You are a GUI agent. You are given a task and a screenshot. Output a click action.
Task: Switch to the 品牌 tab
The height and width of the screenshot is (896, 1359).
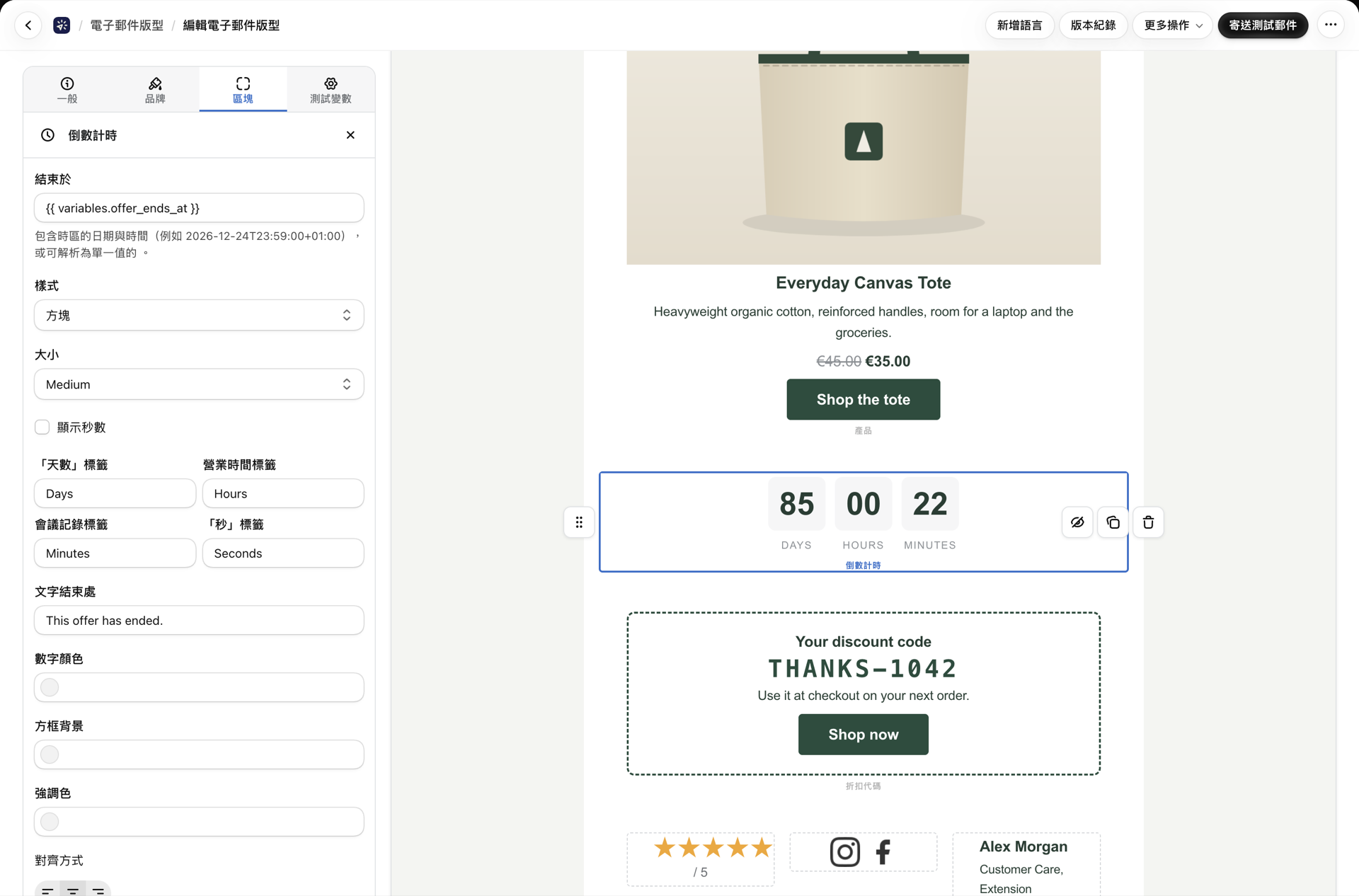(x=155, y=90)
